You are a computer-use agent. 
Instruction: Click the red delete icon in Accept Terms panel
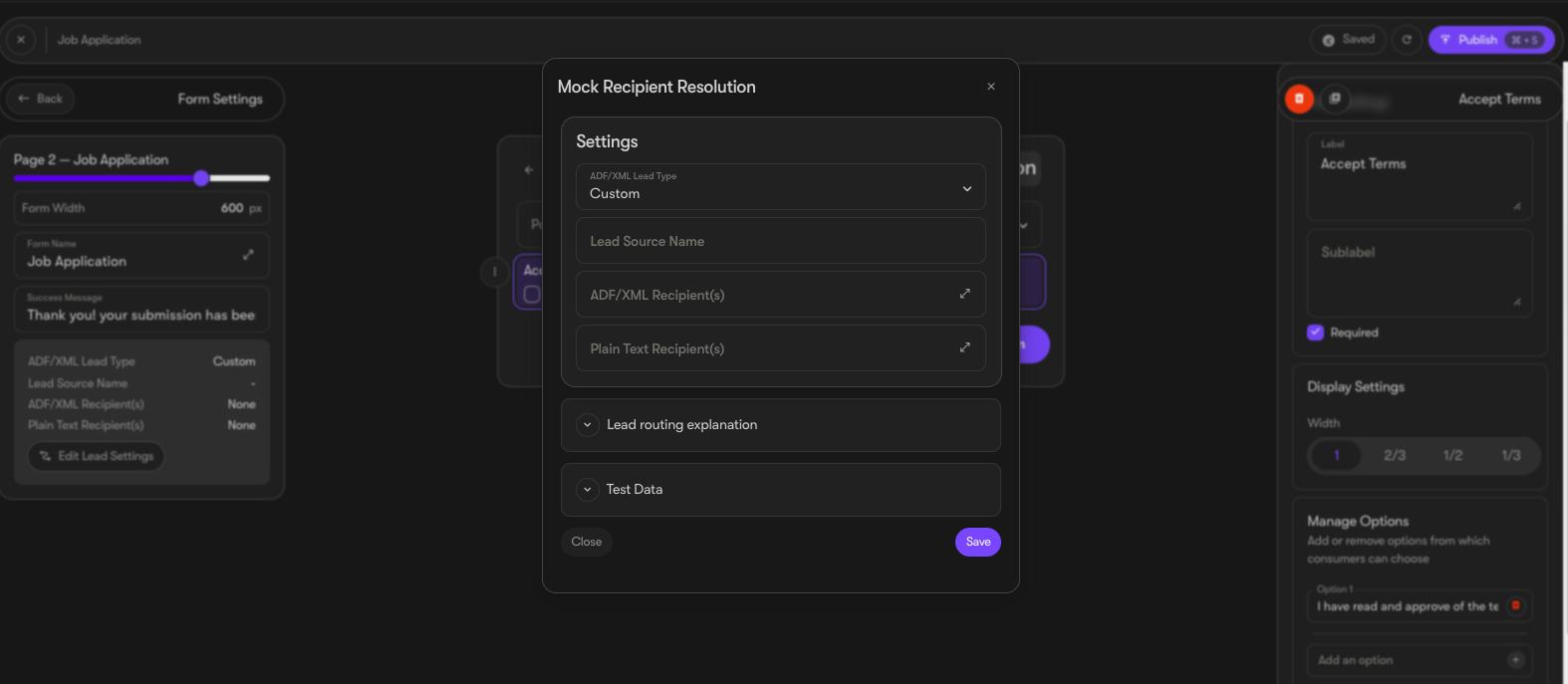coord(1299,99)
